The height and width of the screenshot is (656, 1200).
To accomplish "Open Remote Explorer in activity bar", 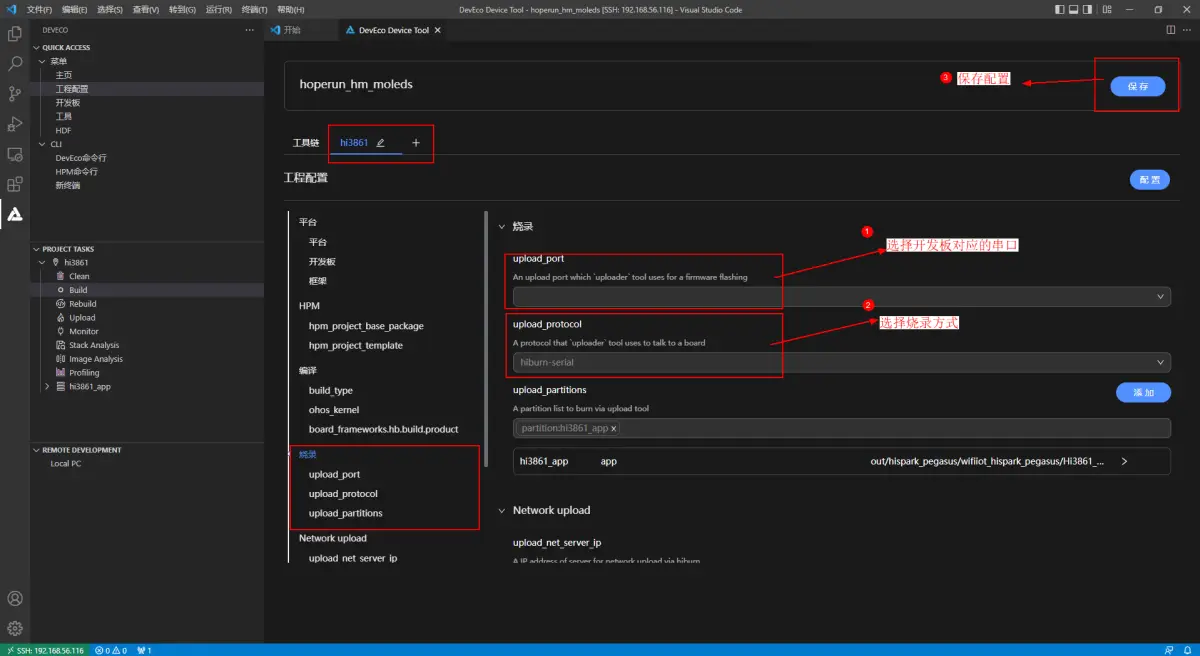I will (x=15, y=154).
